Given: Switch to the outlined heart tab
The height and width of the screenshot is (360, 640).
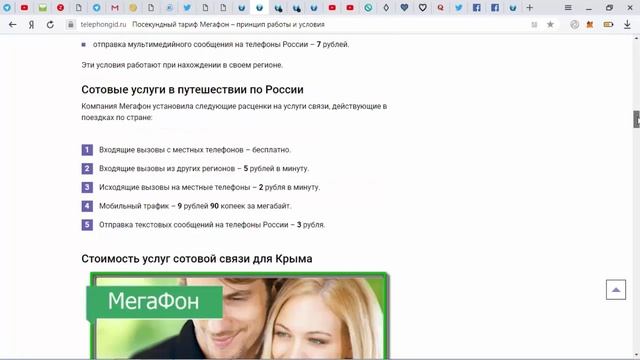Looking at the screenshot, I should click(422, 7).
